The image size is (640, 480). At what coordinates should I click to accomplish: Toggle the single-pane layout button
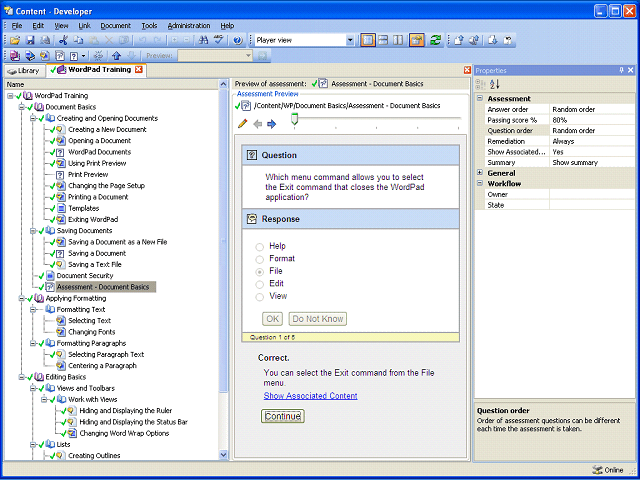pos(368,40)
